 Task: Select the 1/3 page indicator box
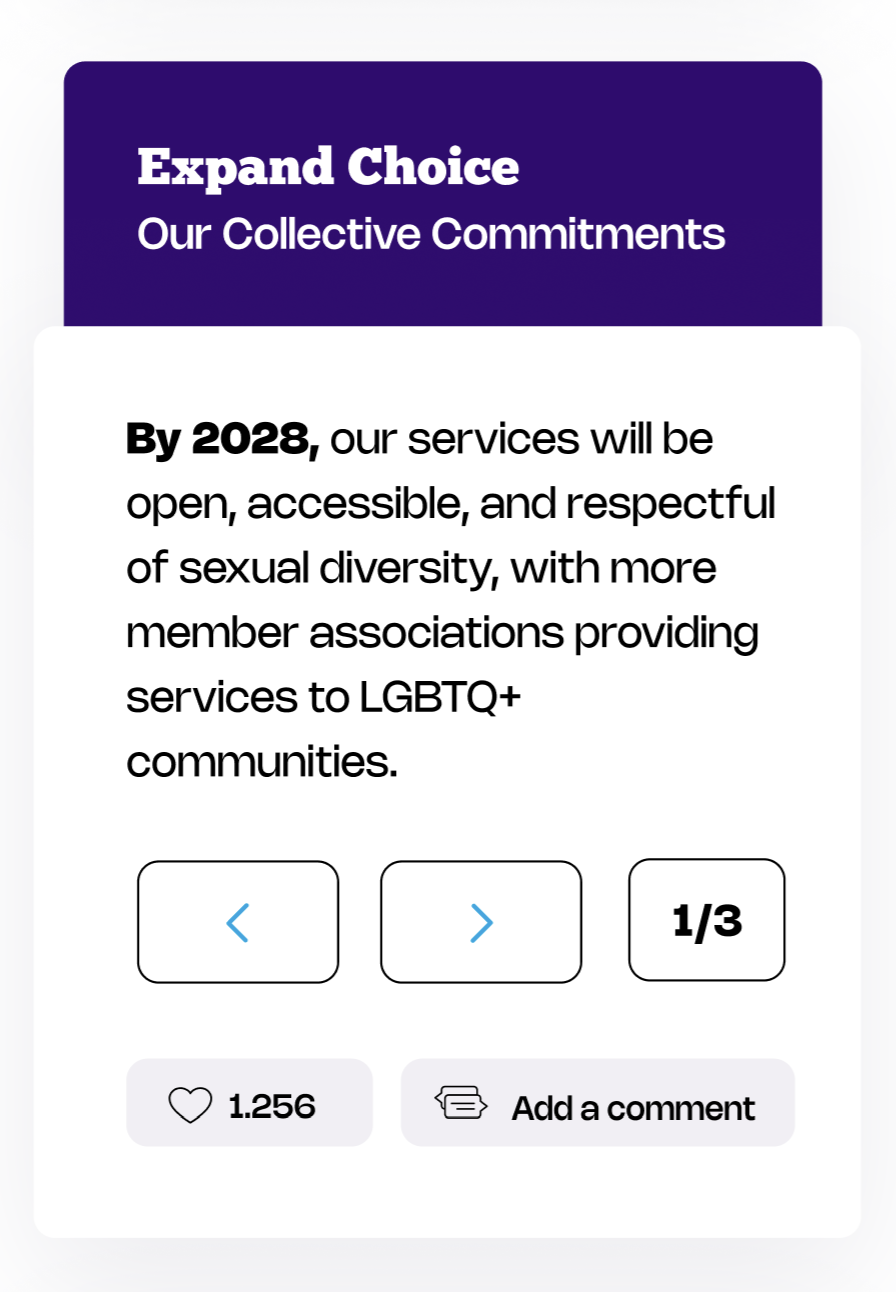pos(707,920)
